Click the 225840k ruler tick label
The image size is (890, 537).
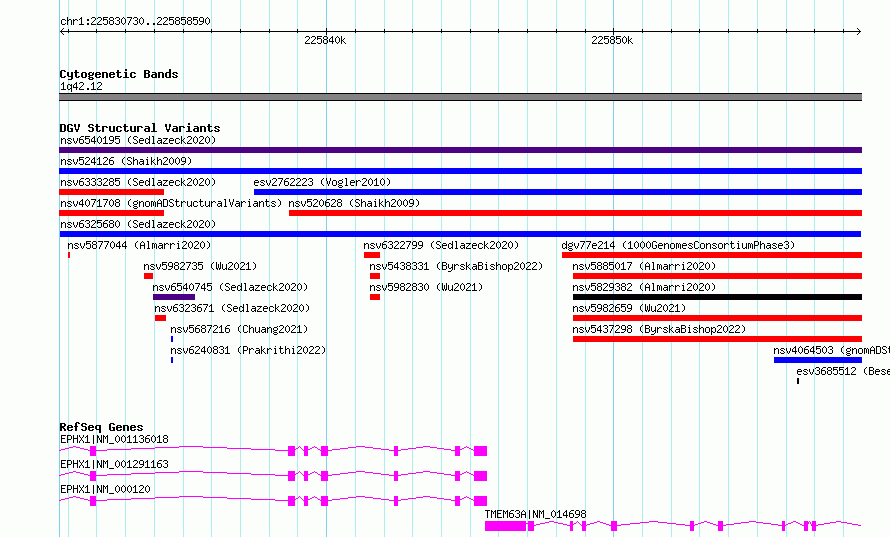(325, 40)
